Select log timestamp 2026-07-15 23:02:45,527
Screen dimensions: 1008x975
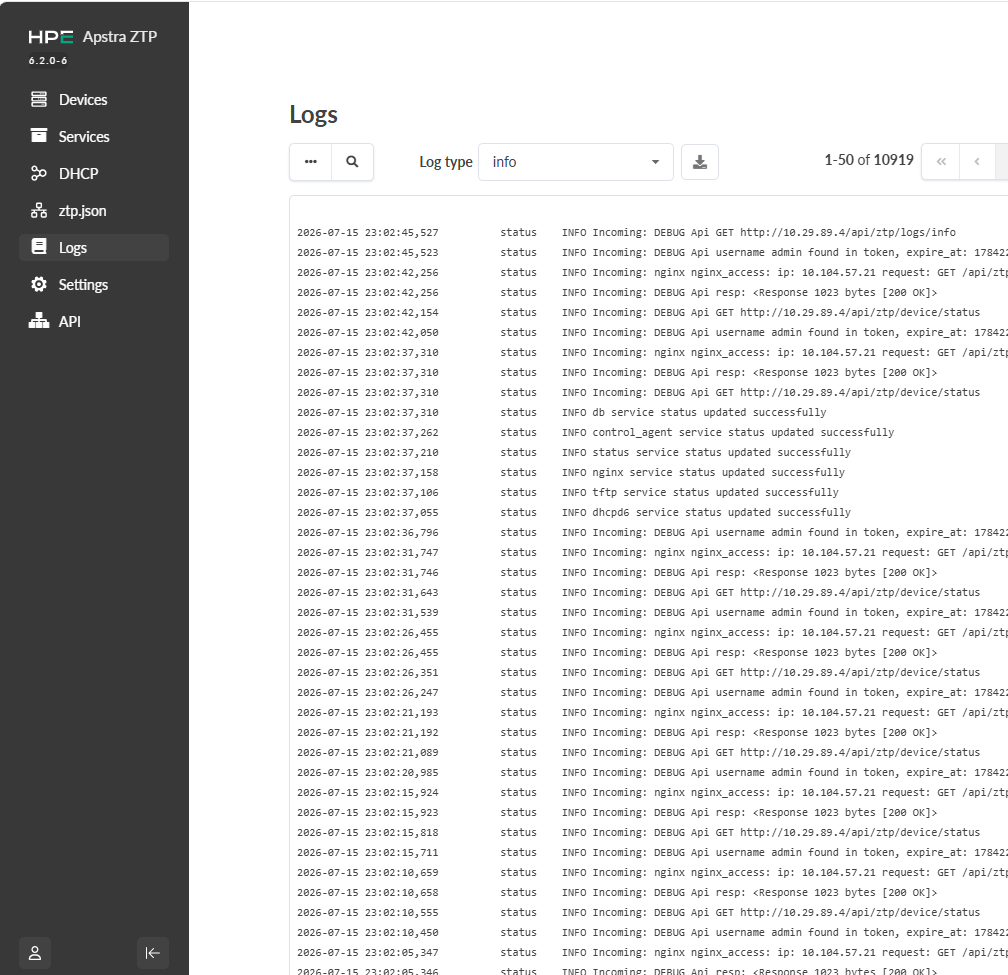tap(368, 233)
